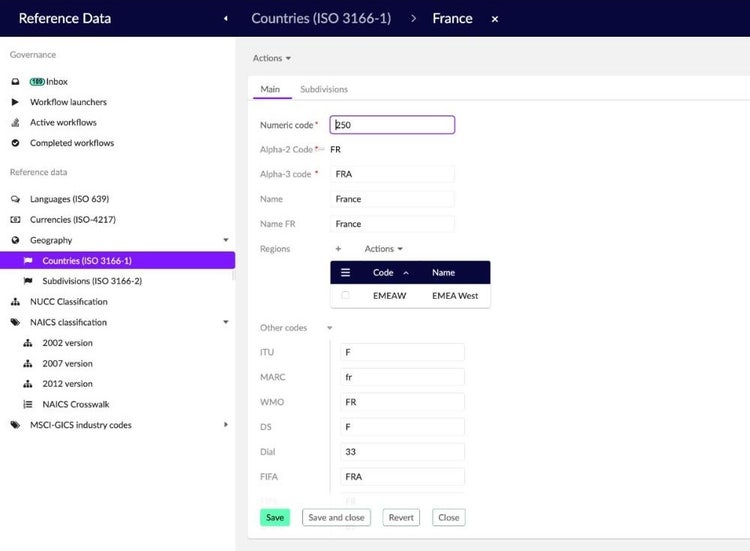Image resolution: width=750 pixels, height=551 pixels.
Task: Collapse the Other codes section
Action: 330,328
